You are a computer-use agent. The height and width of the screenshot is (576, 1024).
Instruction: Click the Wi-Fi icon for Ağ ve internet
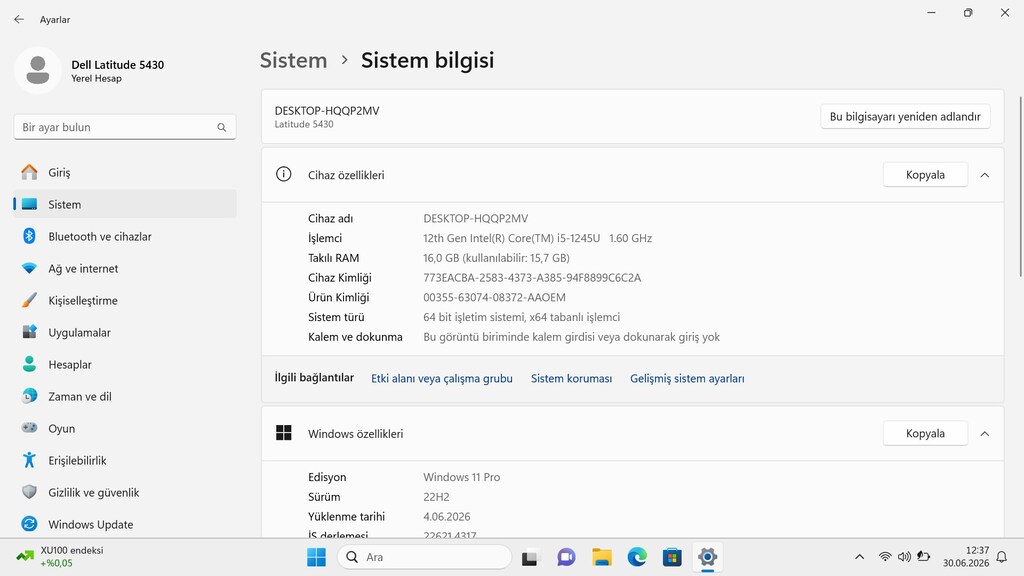(29, 268)
